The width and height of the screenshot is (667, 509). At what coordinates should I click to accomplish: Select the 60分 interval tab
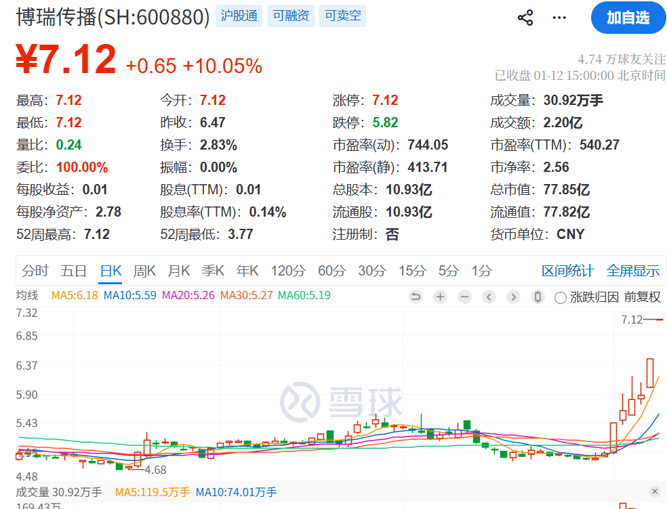[x=331, y=270]
